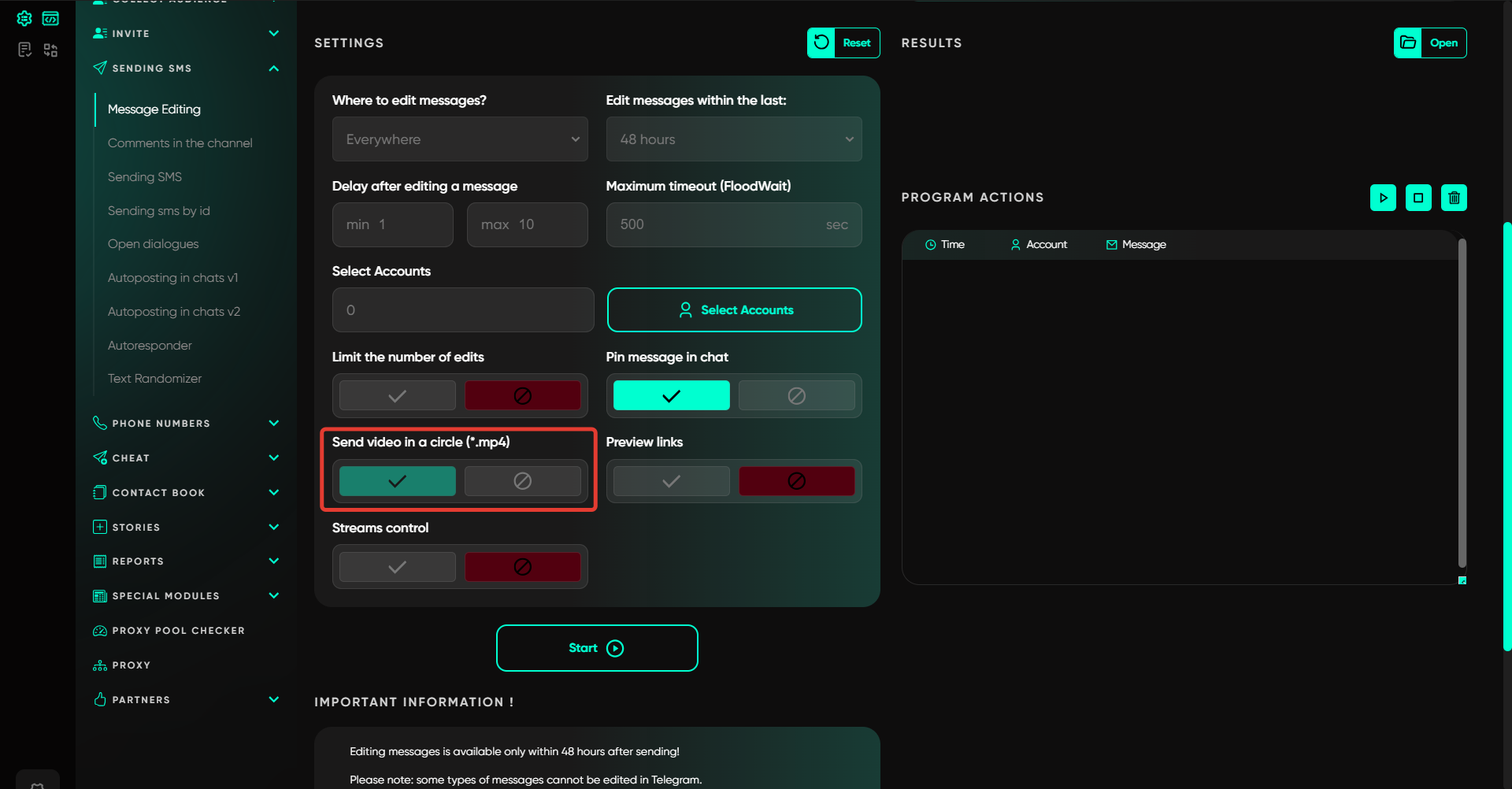Open the Proxy Pool Checker section
The height and width of the screenshot is (789, 1512).
(178, 631)
